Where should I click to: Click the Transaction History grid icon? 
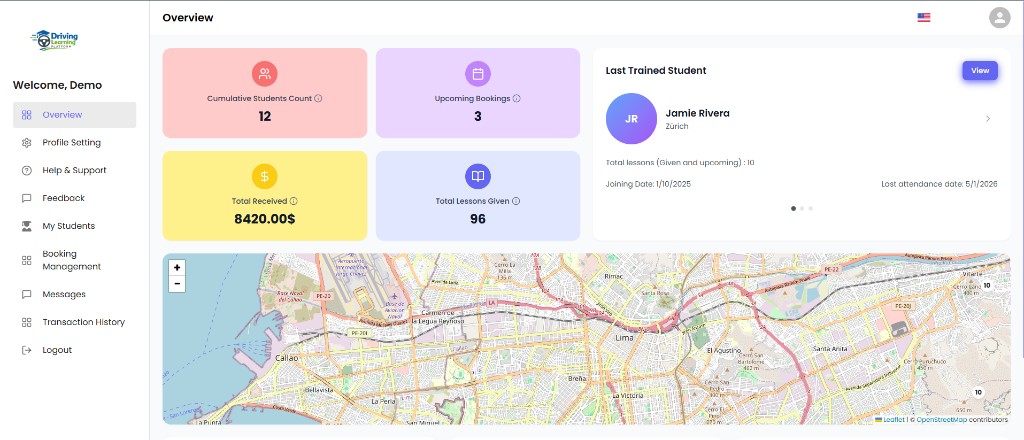[27, 322]
